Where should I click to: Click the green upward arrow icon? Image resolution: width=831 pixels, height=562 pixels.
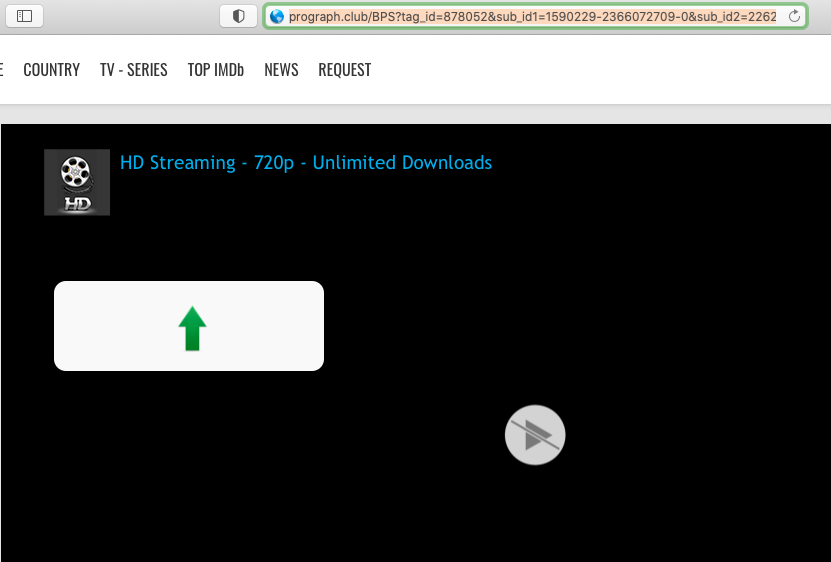[x=192, y=328]
